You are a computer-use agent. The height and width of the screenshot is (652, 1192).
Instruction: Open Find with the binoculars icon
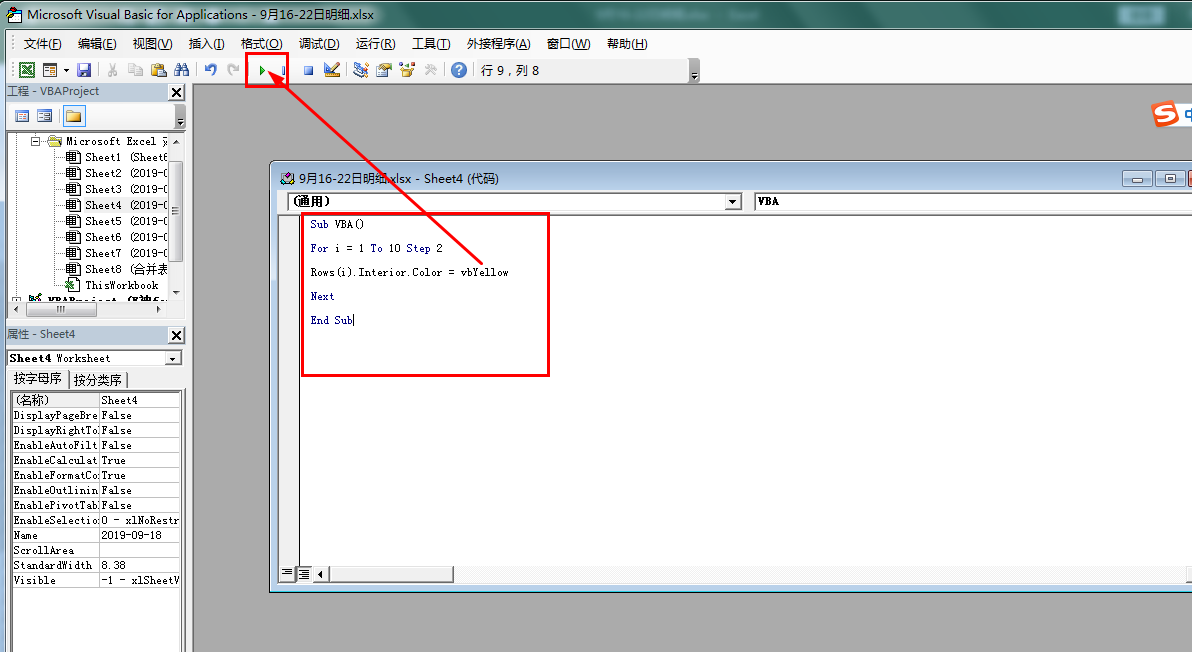(181, 70)
